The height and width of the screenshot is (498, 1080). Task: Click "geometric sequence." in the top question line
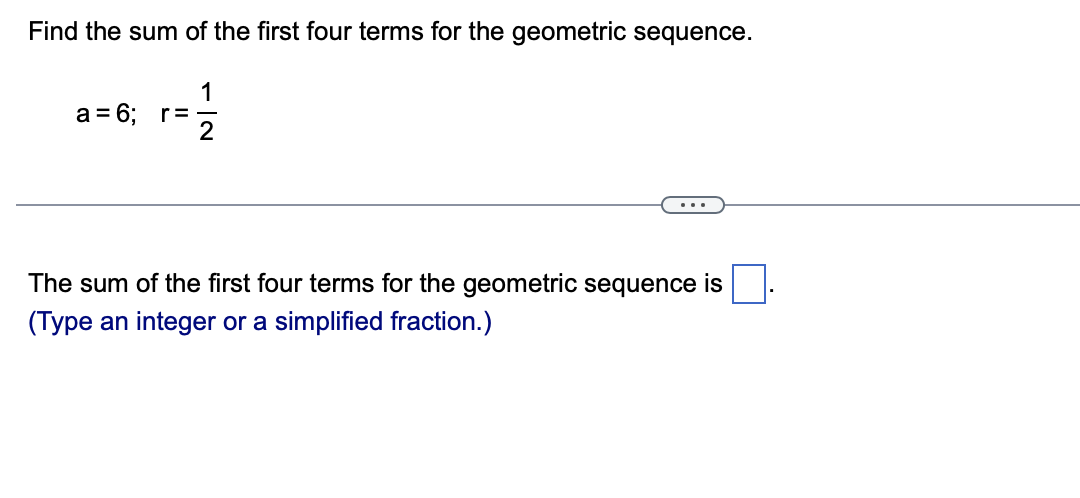(x=632, y=31)
